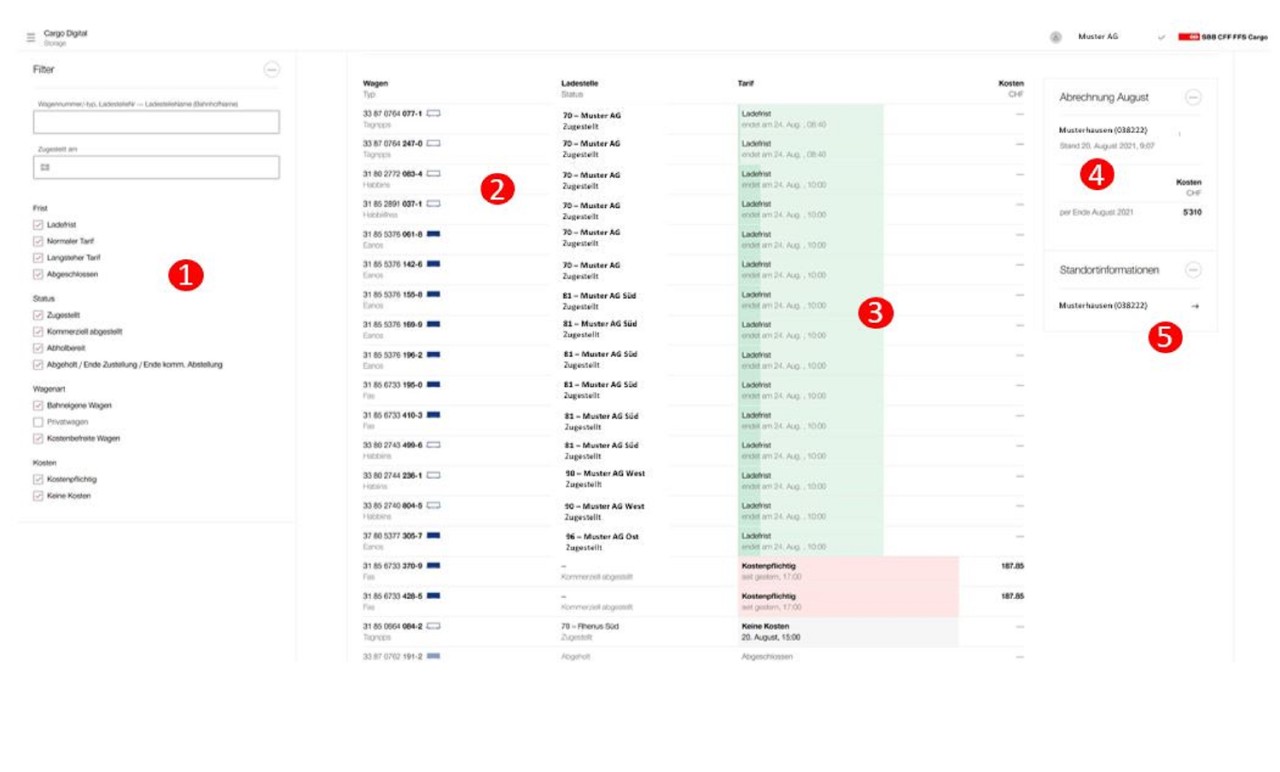Enable the Privatwagen checkbox

(x=38, y=422)
